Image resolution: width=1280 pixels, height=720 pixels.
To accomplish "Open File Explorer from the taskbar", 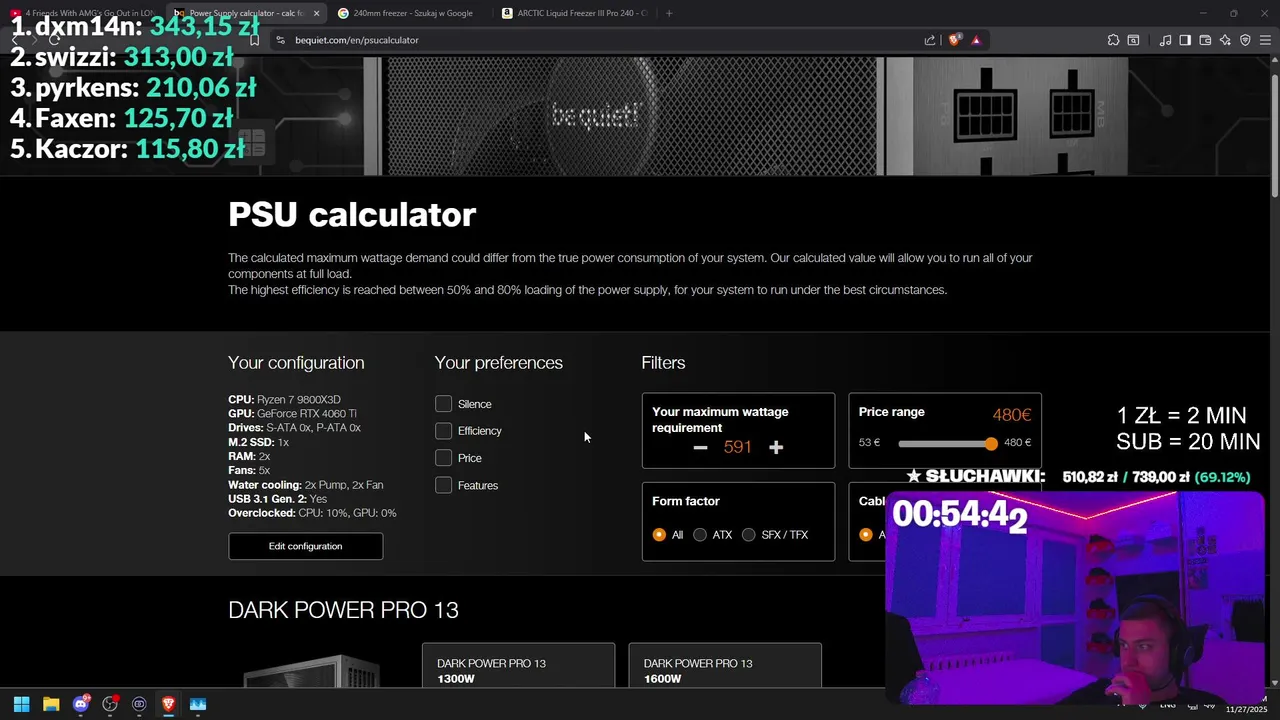I will pyautogui.click(x=51, y=704).
